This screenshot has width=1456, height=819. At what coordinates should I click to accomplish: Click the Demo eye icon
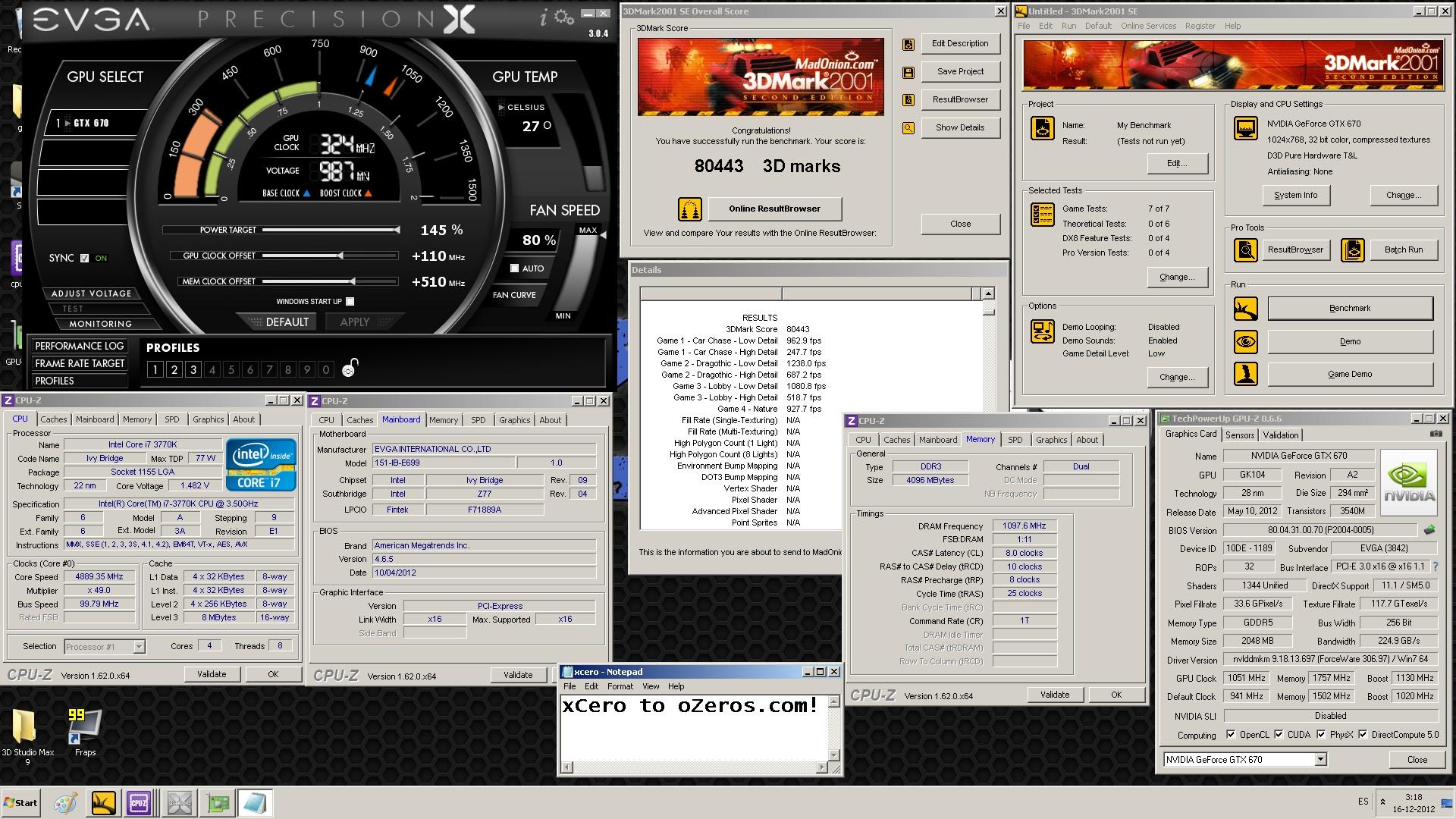[1245, 341]
